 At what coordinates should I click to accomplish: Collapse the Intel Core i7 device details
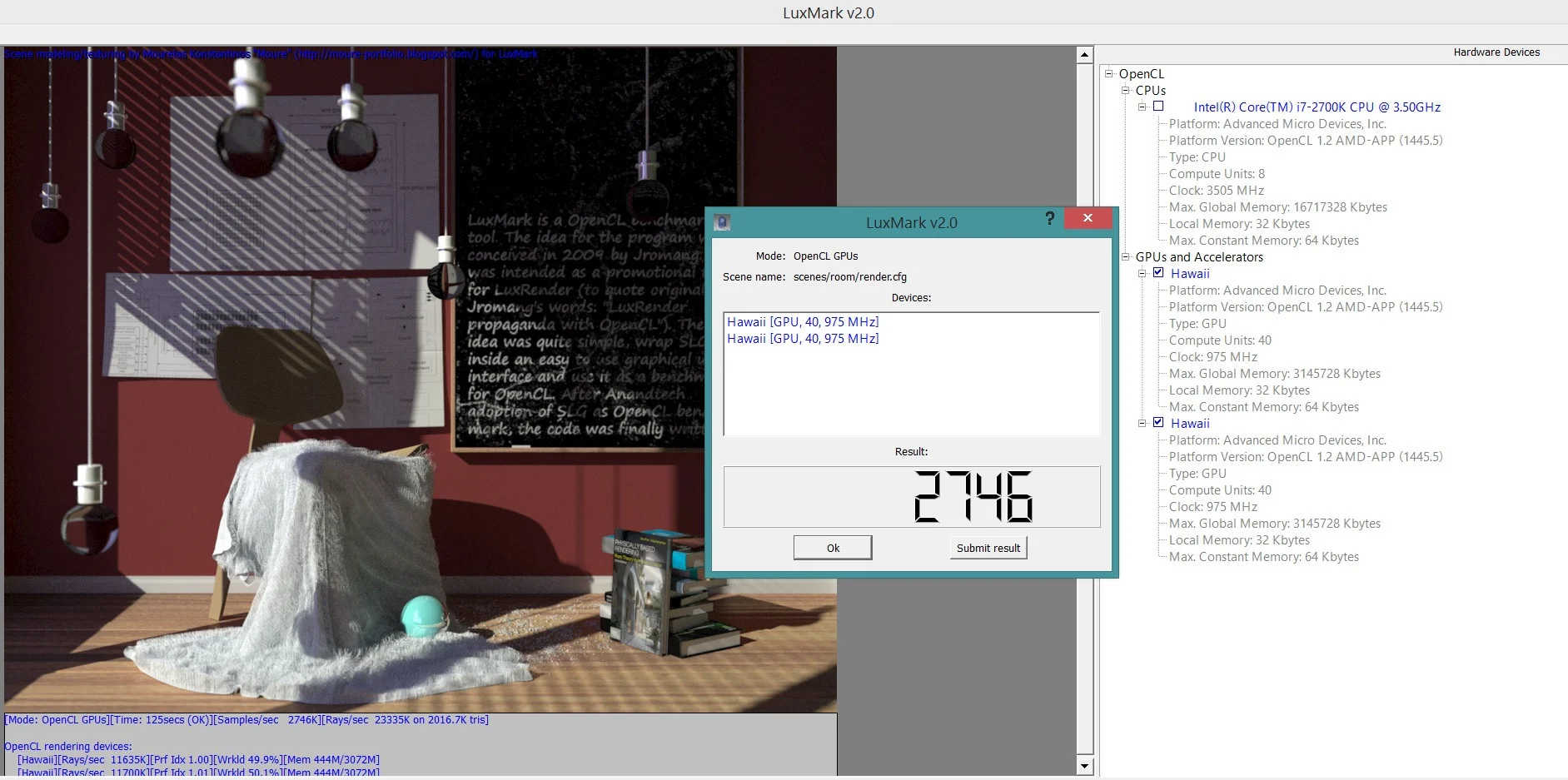point(1142,107)
